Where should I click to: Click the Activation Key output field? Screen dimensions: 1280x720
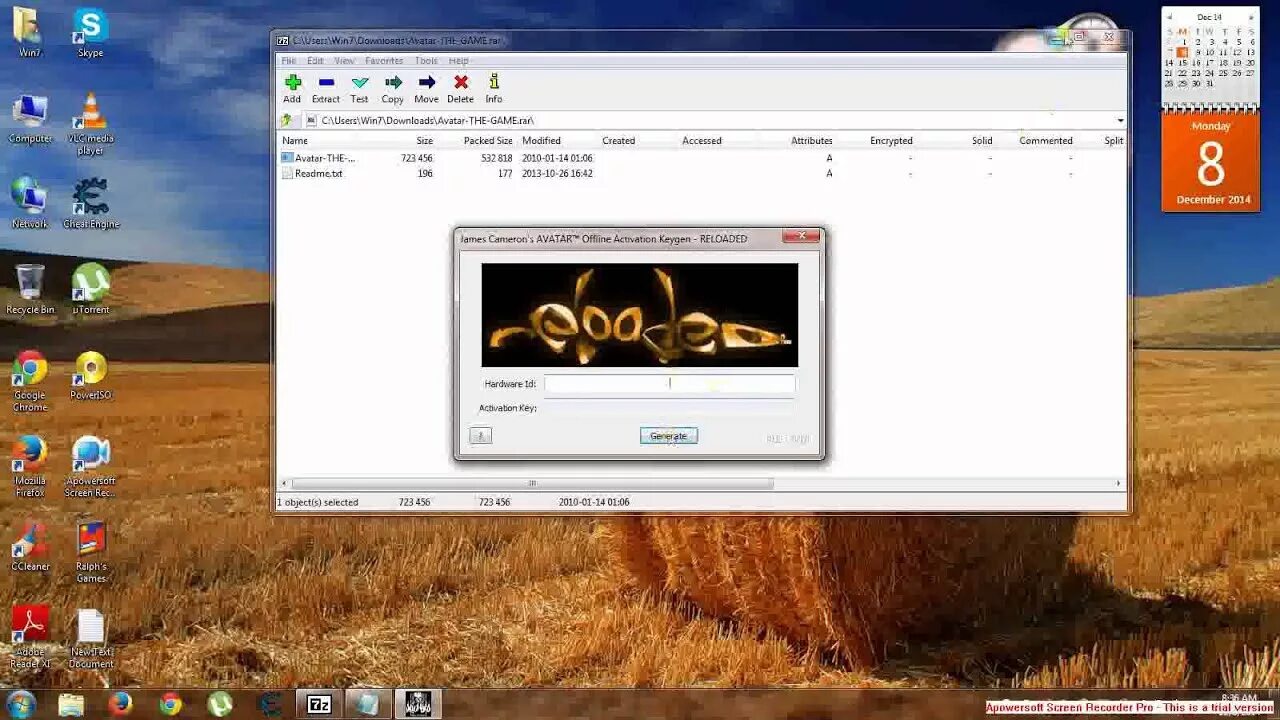(669, 408)
